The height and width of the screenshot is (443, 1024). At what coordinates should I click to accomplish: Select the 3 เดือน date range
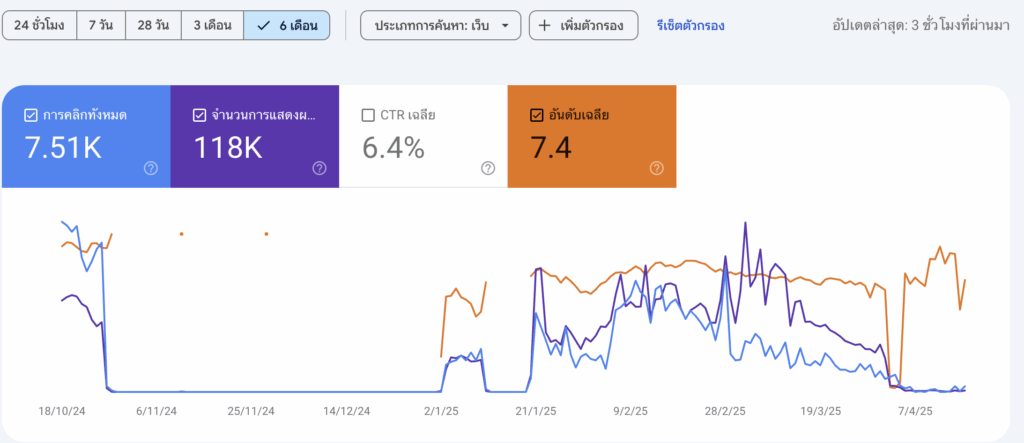point(212,26)
